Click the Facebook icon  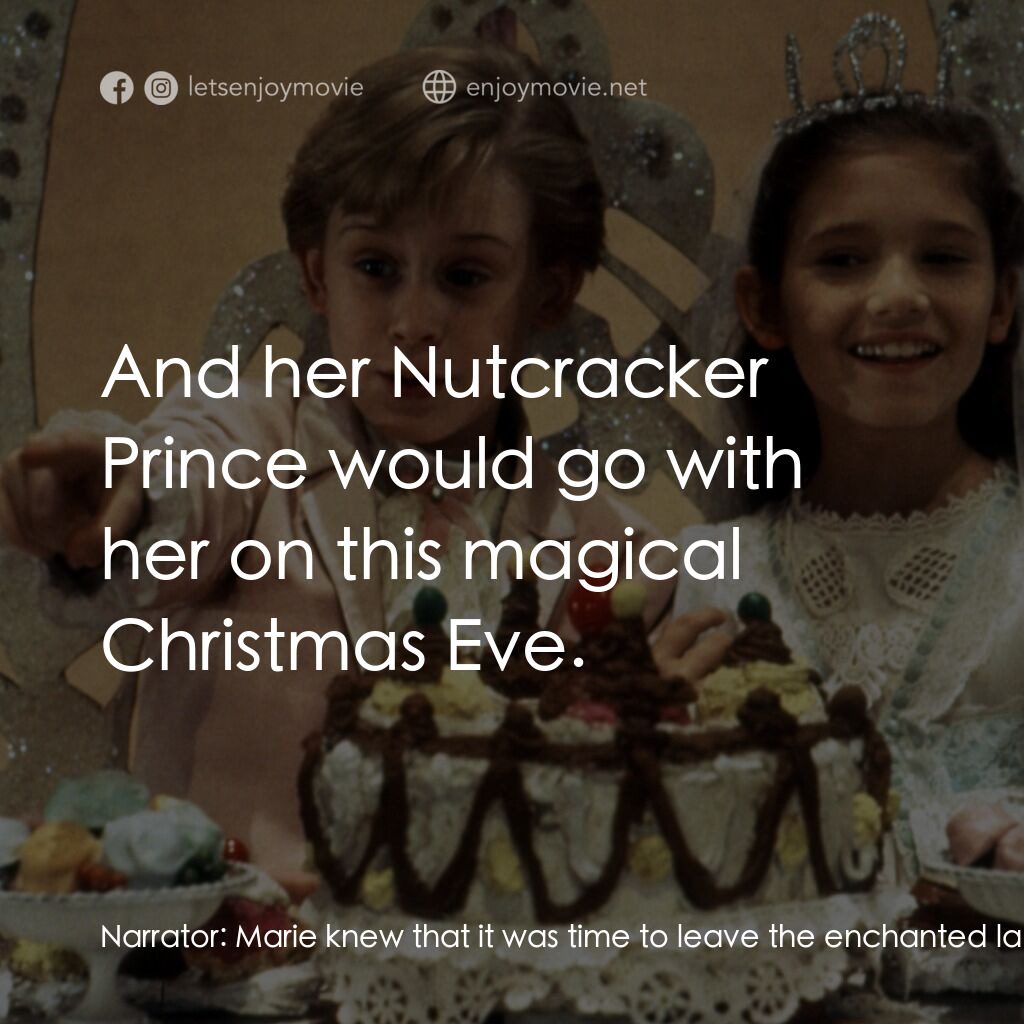pos(117,88)
